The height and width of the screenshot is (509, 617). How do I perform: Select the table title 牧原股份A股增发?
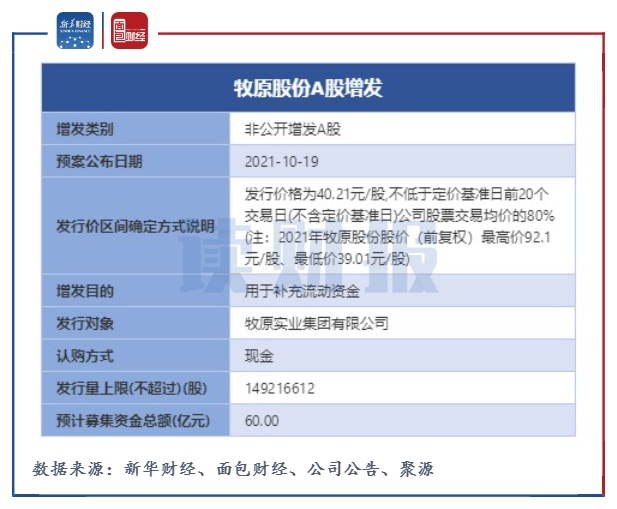click(x=308, y=88)
